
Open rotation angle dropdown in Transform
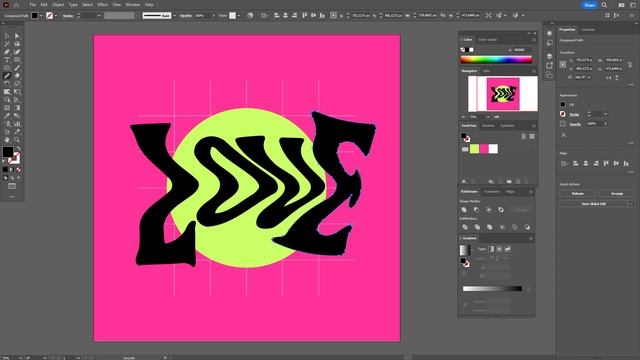[588, 77]
